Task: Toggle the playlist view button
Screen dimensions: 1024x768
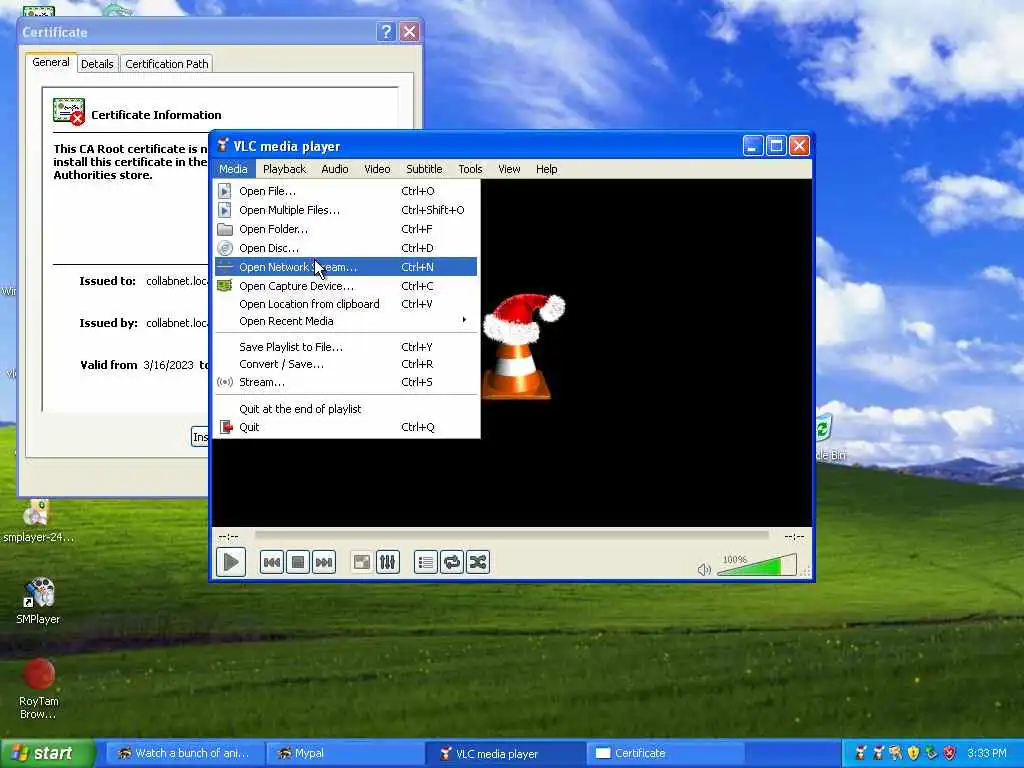Action: [426, 562]
